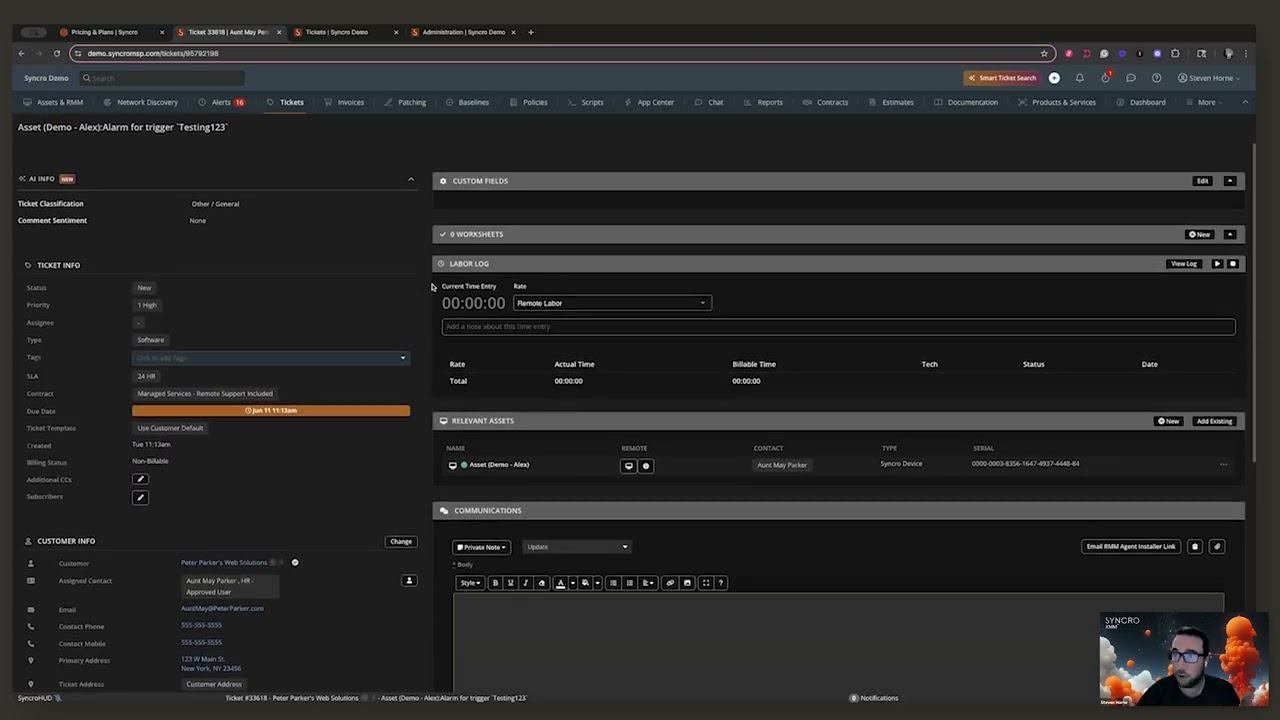Viewport: 1280px width, 720px height.
Task: Click second remote icon for Asset Demo Alex
Action: tap(645, 465)
